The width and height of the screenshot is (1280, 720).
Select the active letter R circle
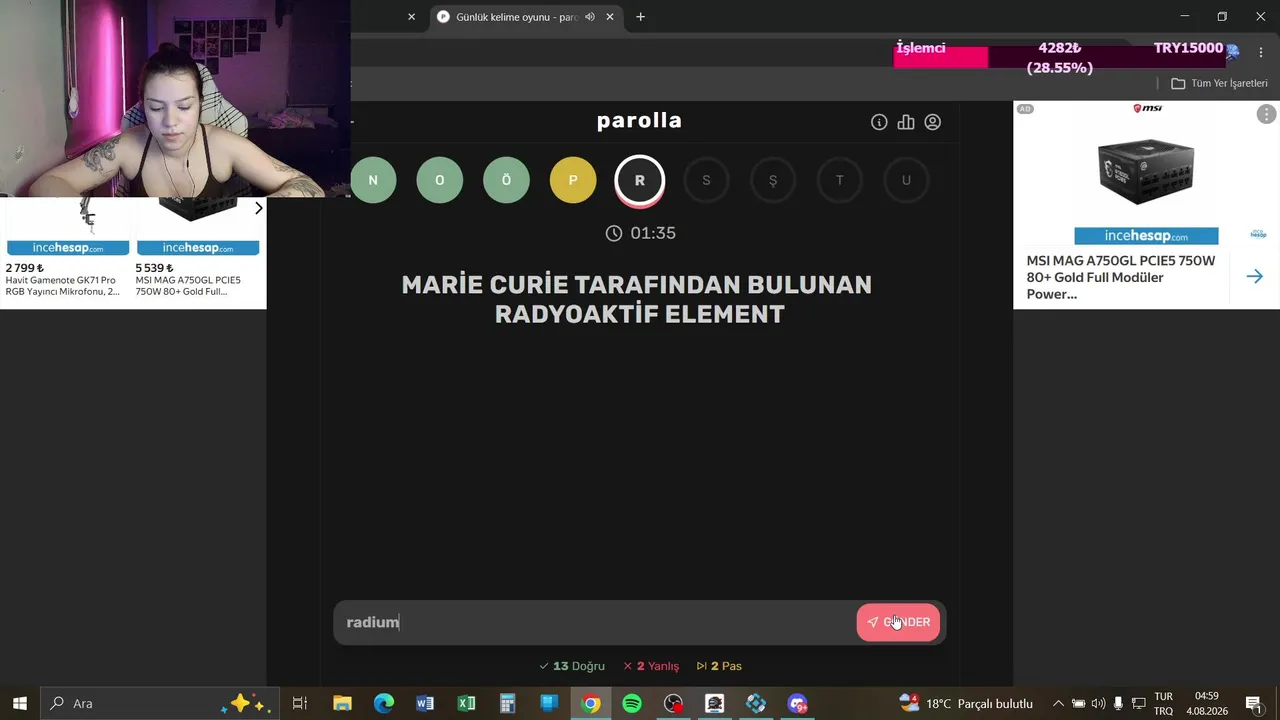pyautogui.click(x=640, y=181)
